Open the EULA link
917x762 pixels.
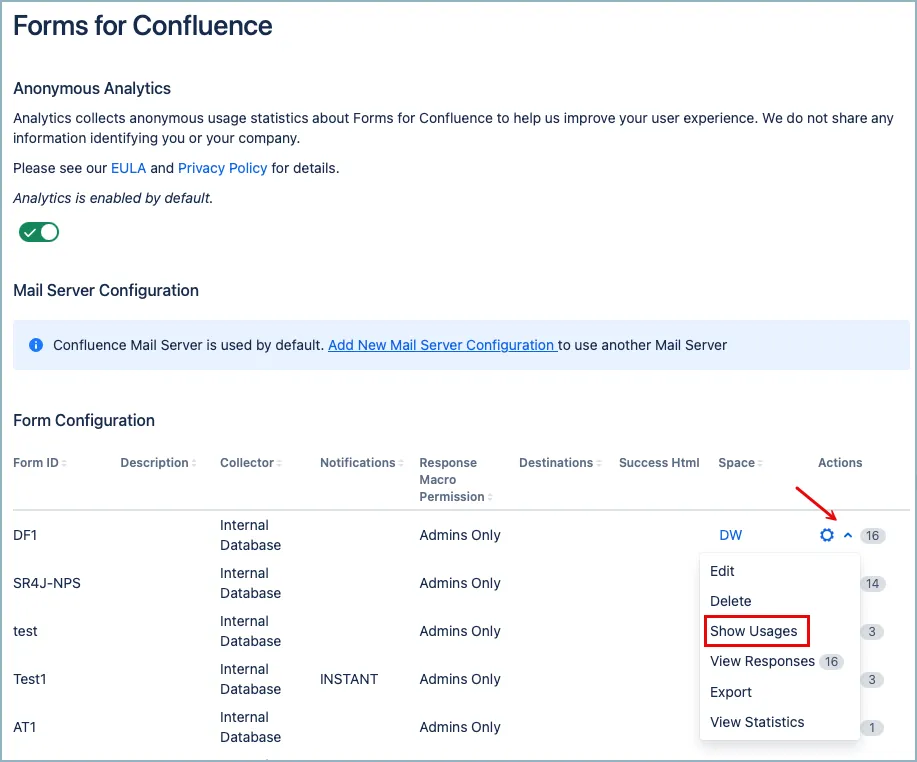pyautogui.click(x=128, y=168)
